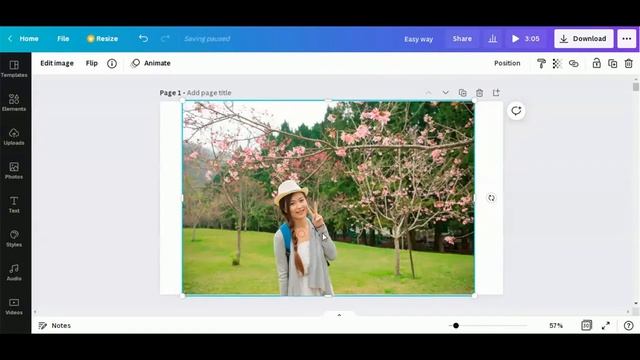Open the Flip options
Screen dimensions: 640x360
(x=92, y=63)
